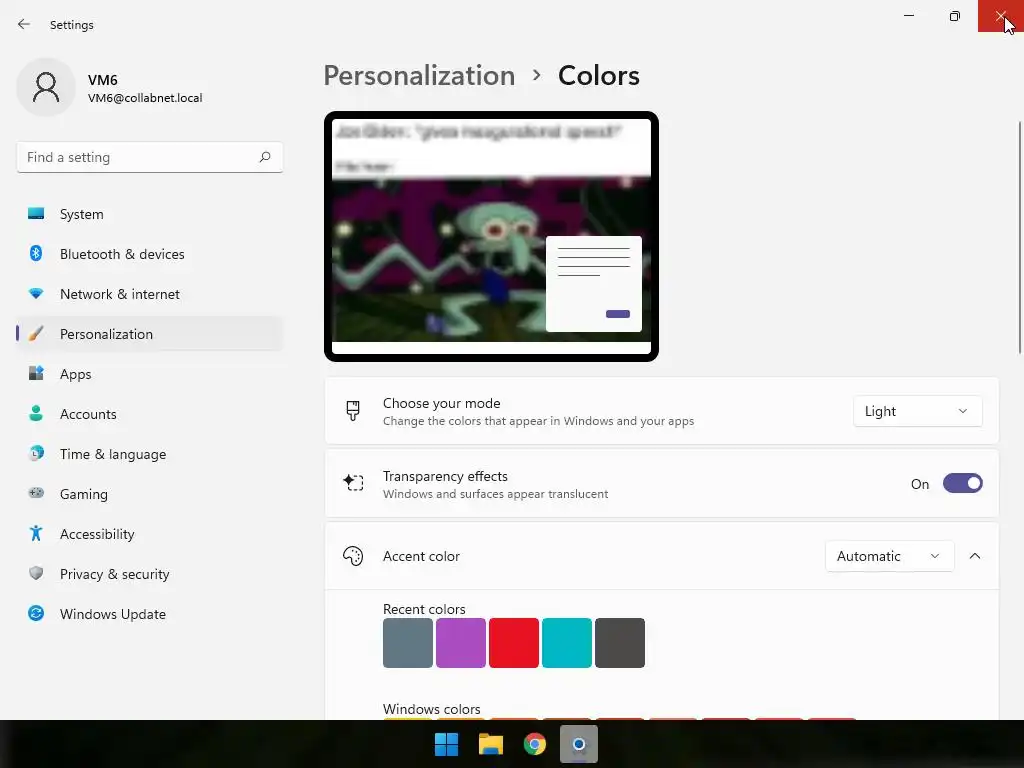Click the VM6 user avatar icon

(x=46, y=87)
